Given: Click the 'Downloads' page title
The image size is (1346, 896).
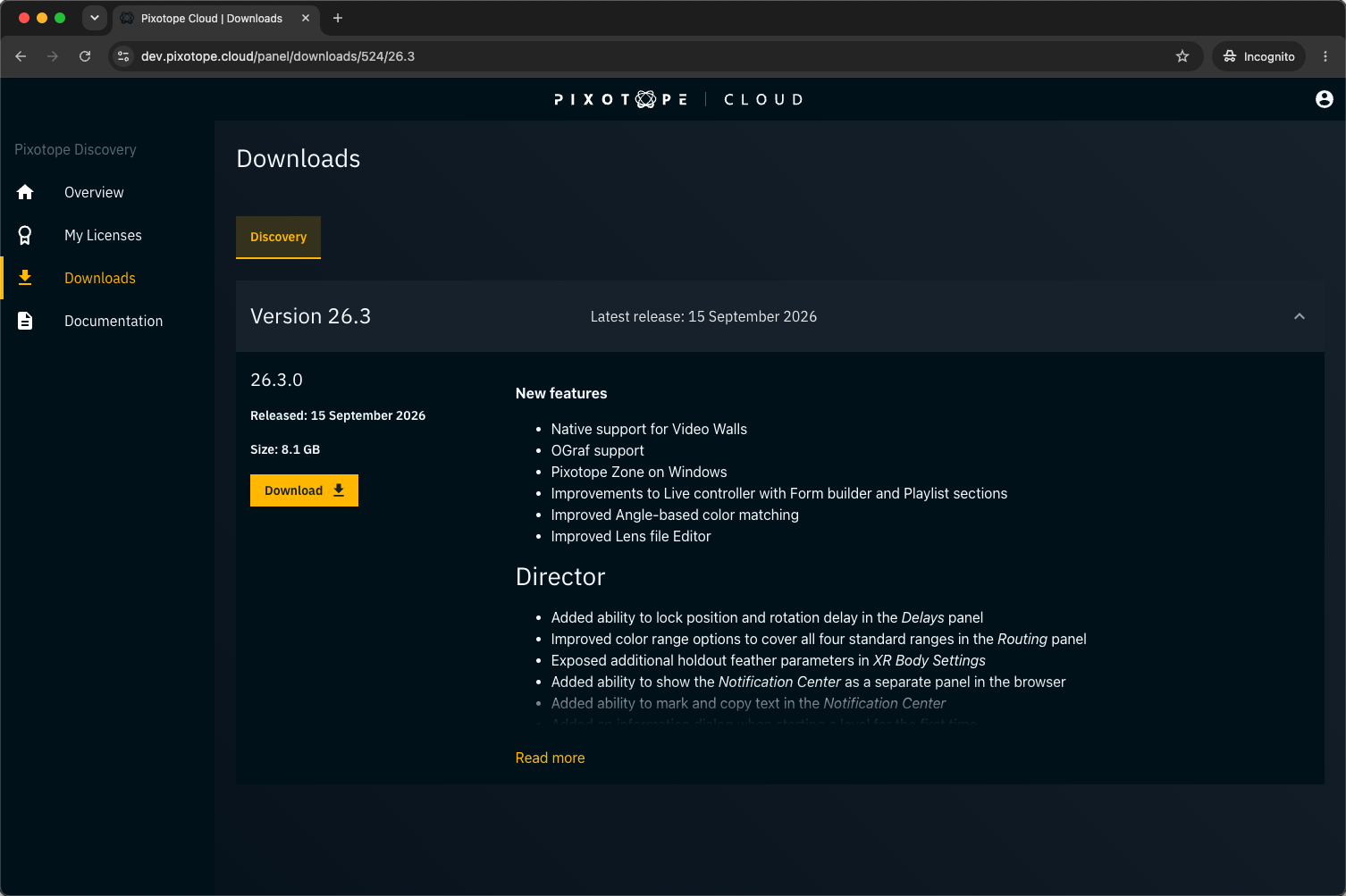Looking at the screenshot, I should point(299,158).
